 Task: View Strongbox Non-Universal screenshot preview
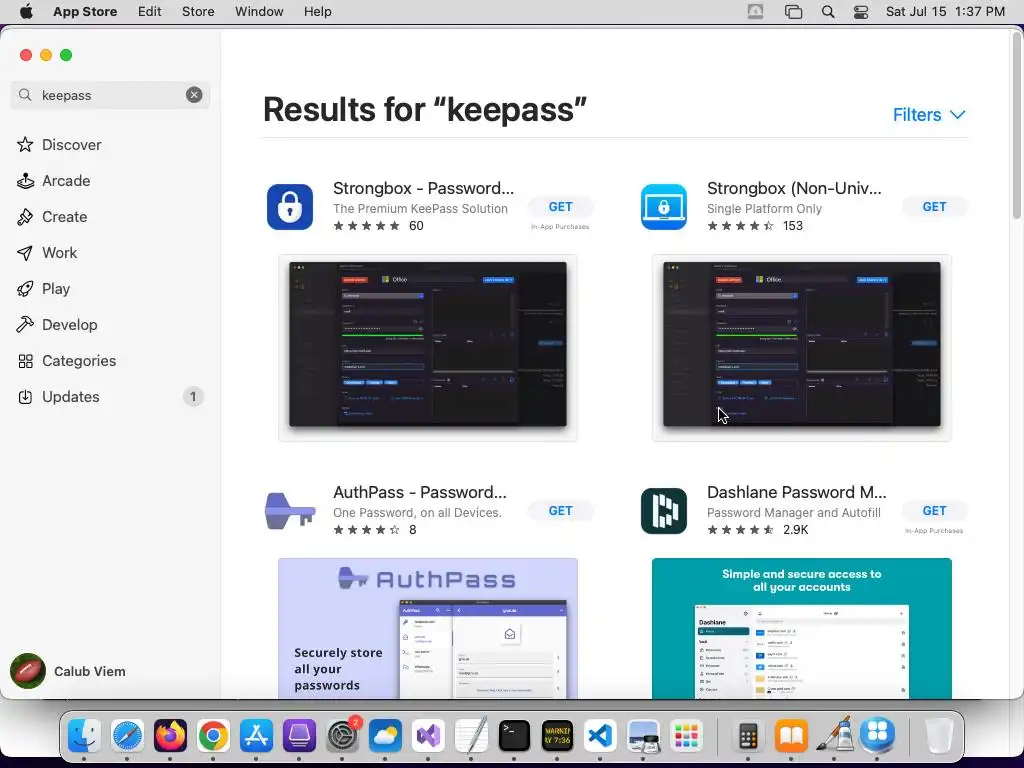802,347
